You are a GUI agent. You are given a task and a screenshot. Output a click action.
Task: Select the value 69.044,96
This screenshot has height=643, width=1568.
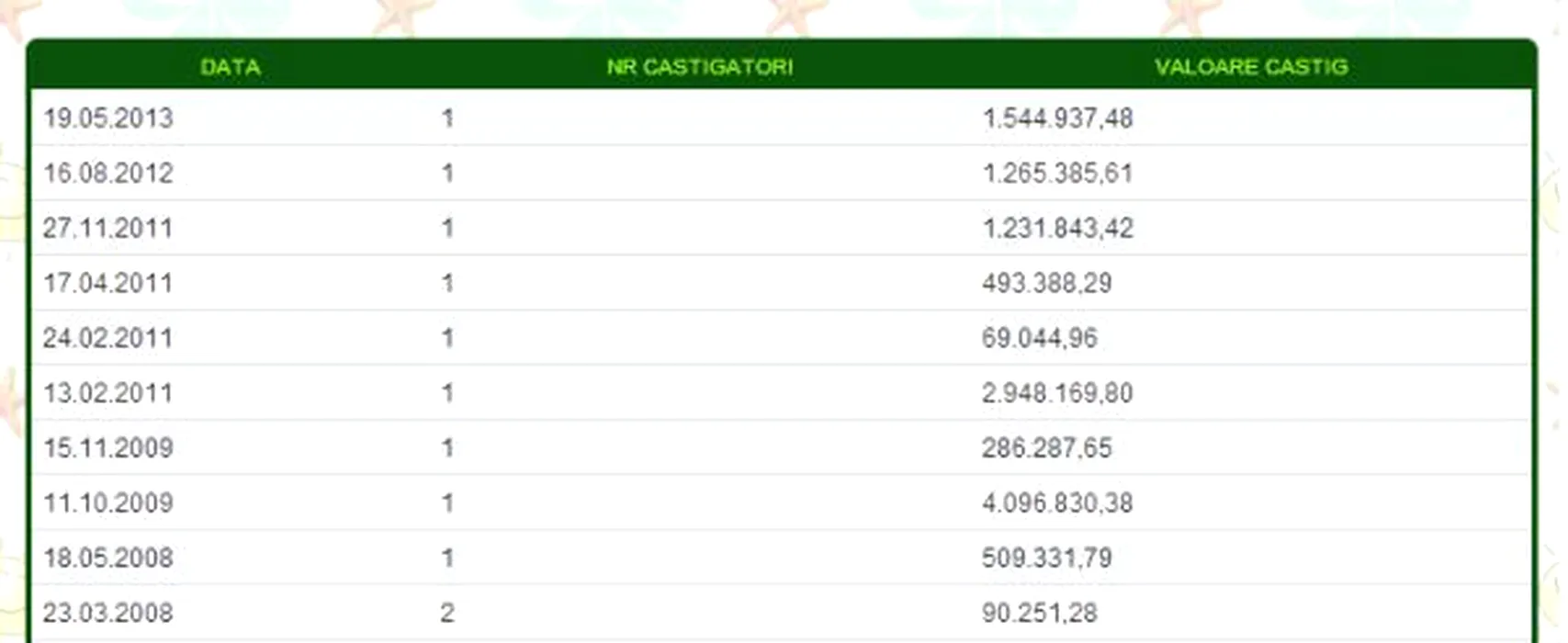[1039, 338]
